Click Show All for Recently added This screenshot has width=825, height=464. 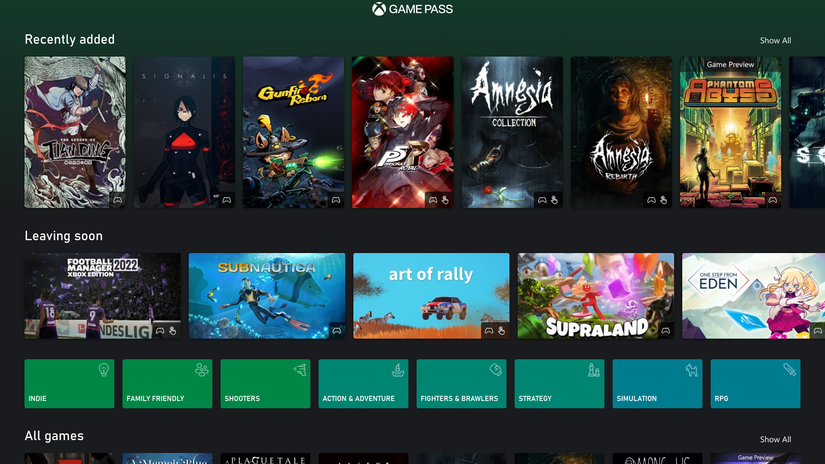point(775,41)
